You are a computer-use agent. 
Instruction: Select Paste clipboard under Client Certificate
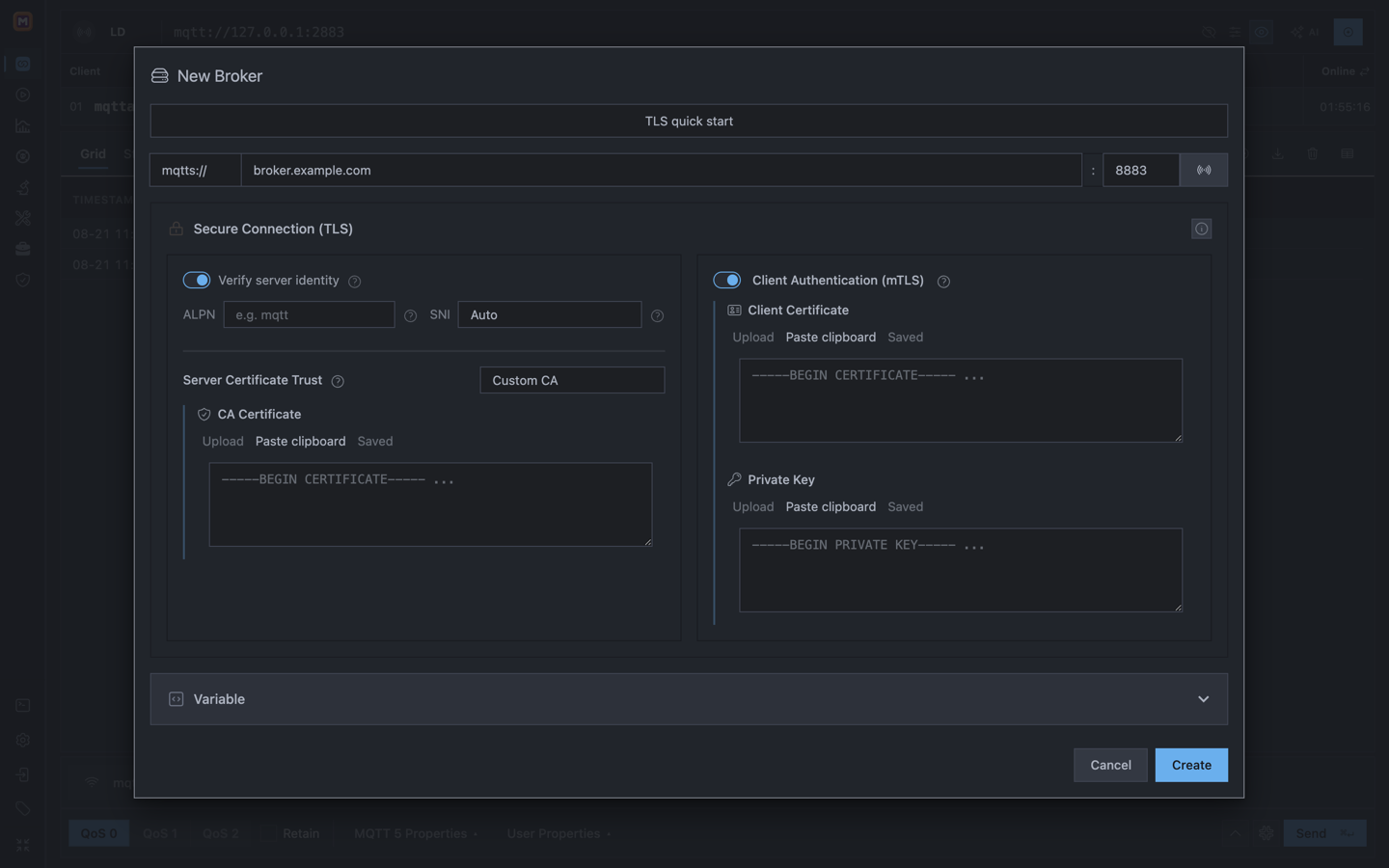tap(831, 337)
